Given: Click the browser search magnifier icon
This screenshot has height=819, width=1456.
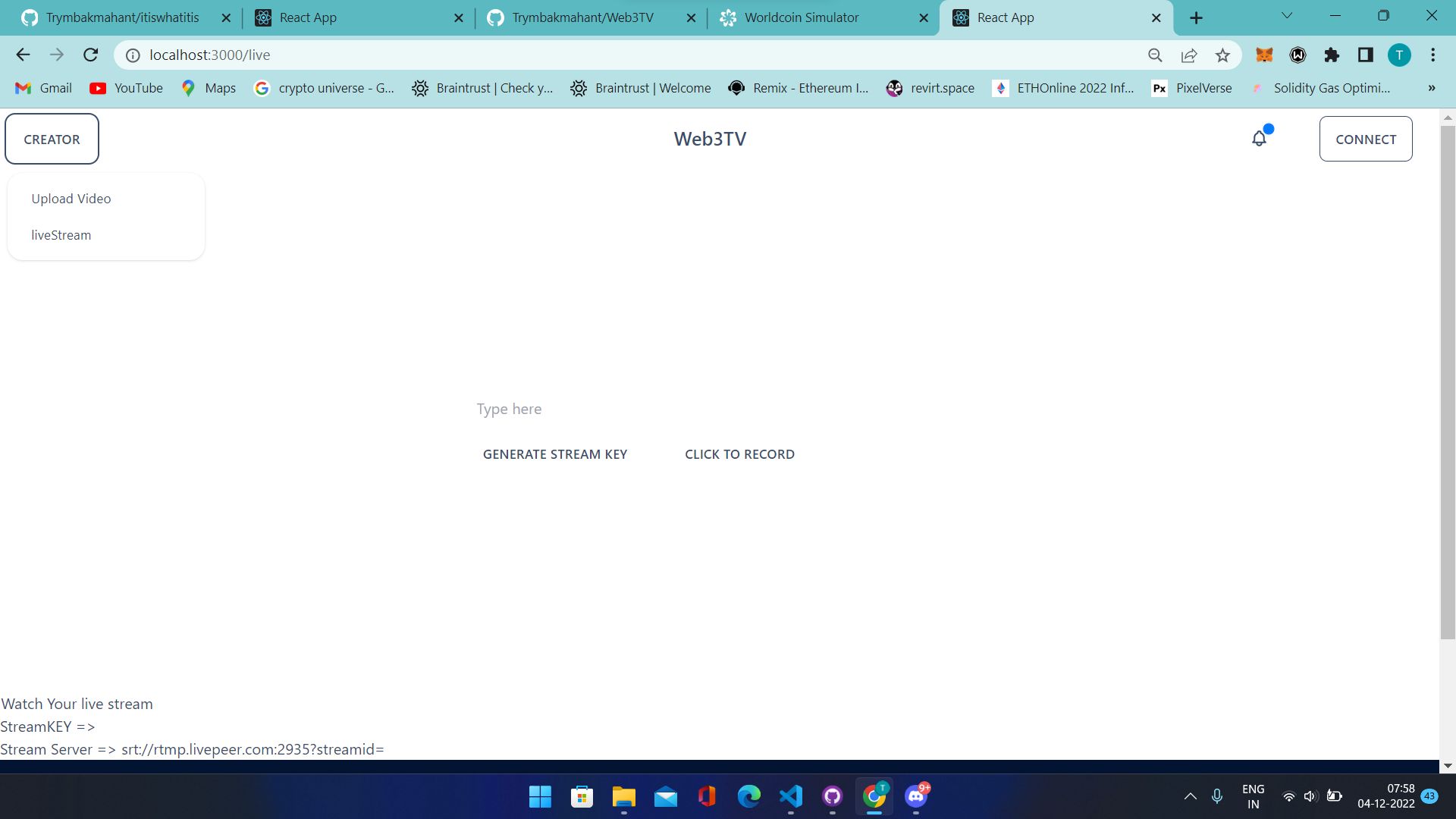Looking at the screenshot, I should 1155,55.
